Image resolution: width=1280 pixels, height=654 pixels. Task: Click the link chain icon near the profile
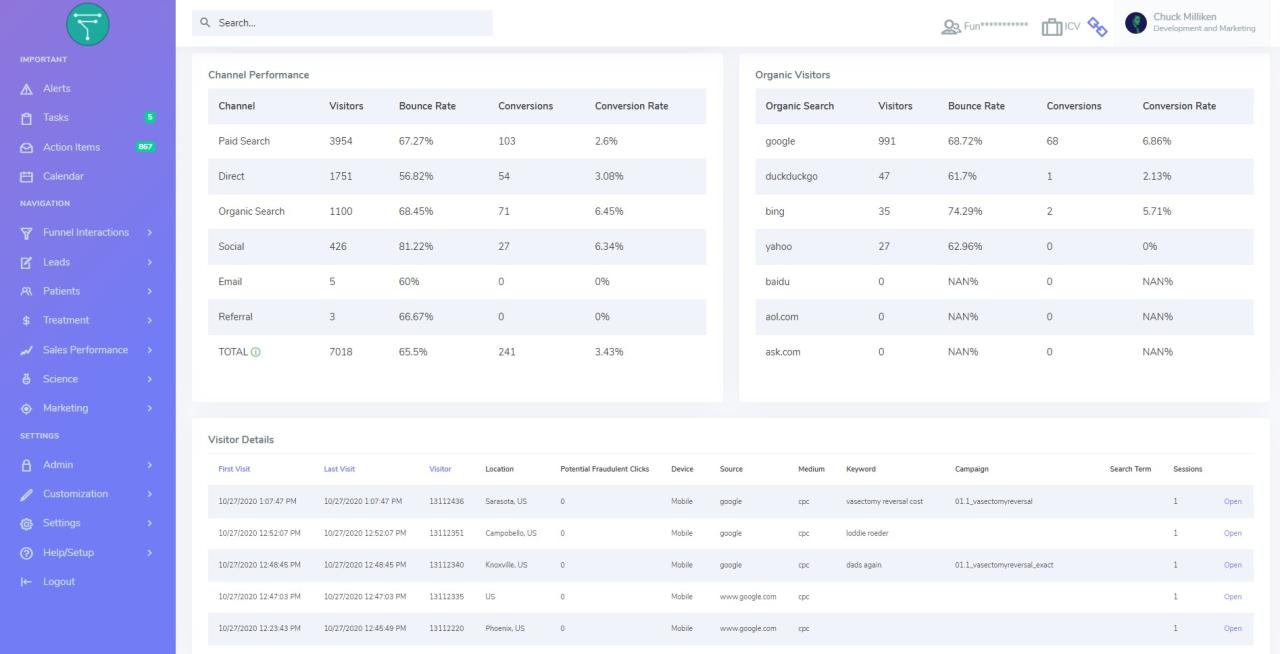[x=1097, y=27]
